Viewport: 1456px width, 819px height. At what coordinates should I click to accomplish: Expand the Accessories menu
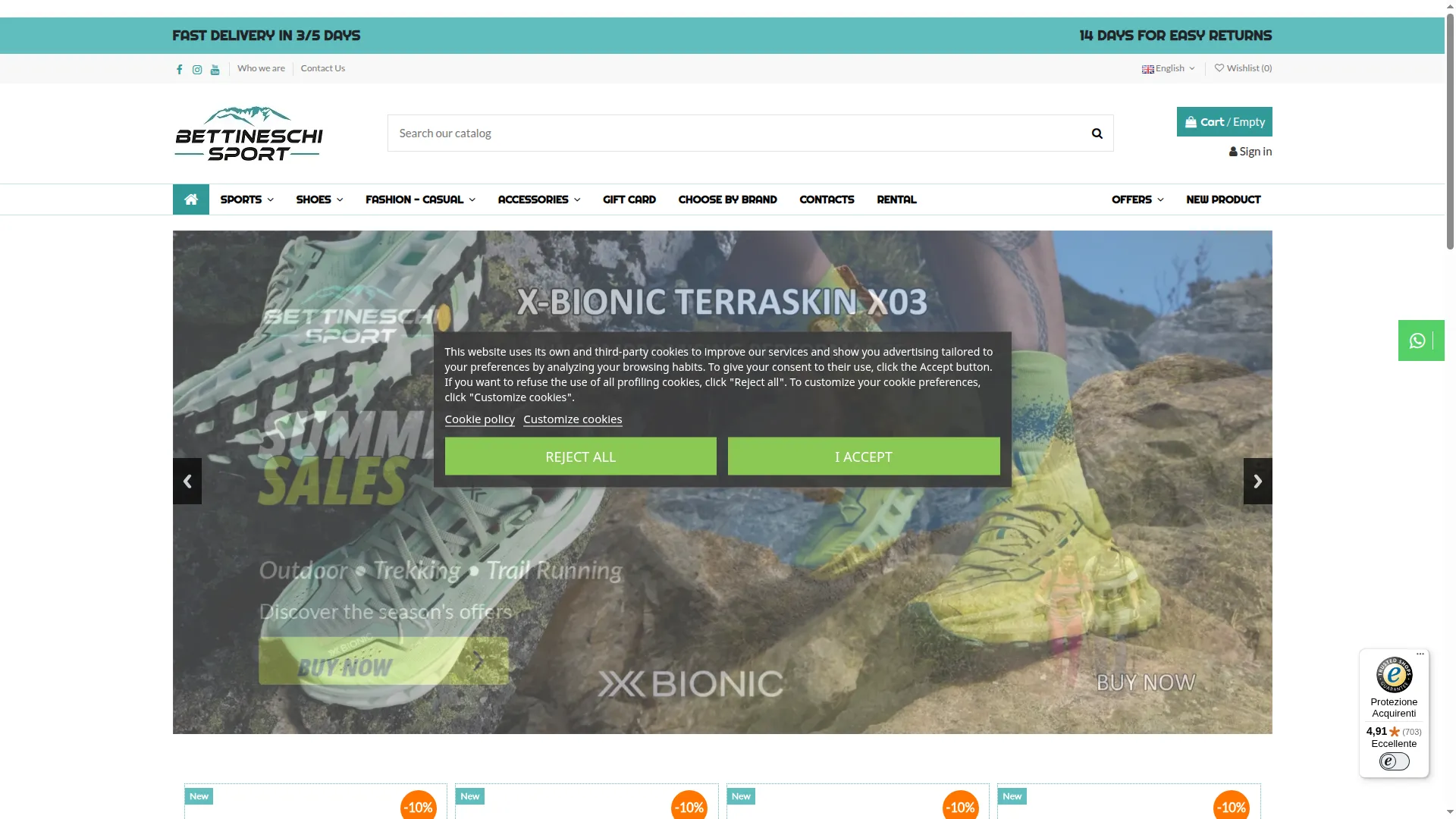click(x=539, y=199)
